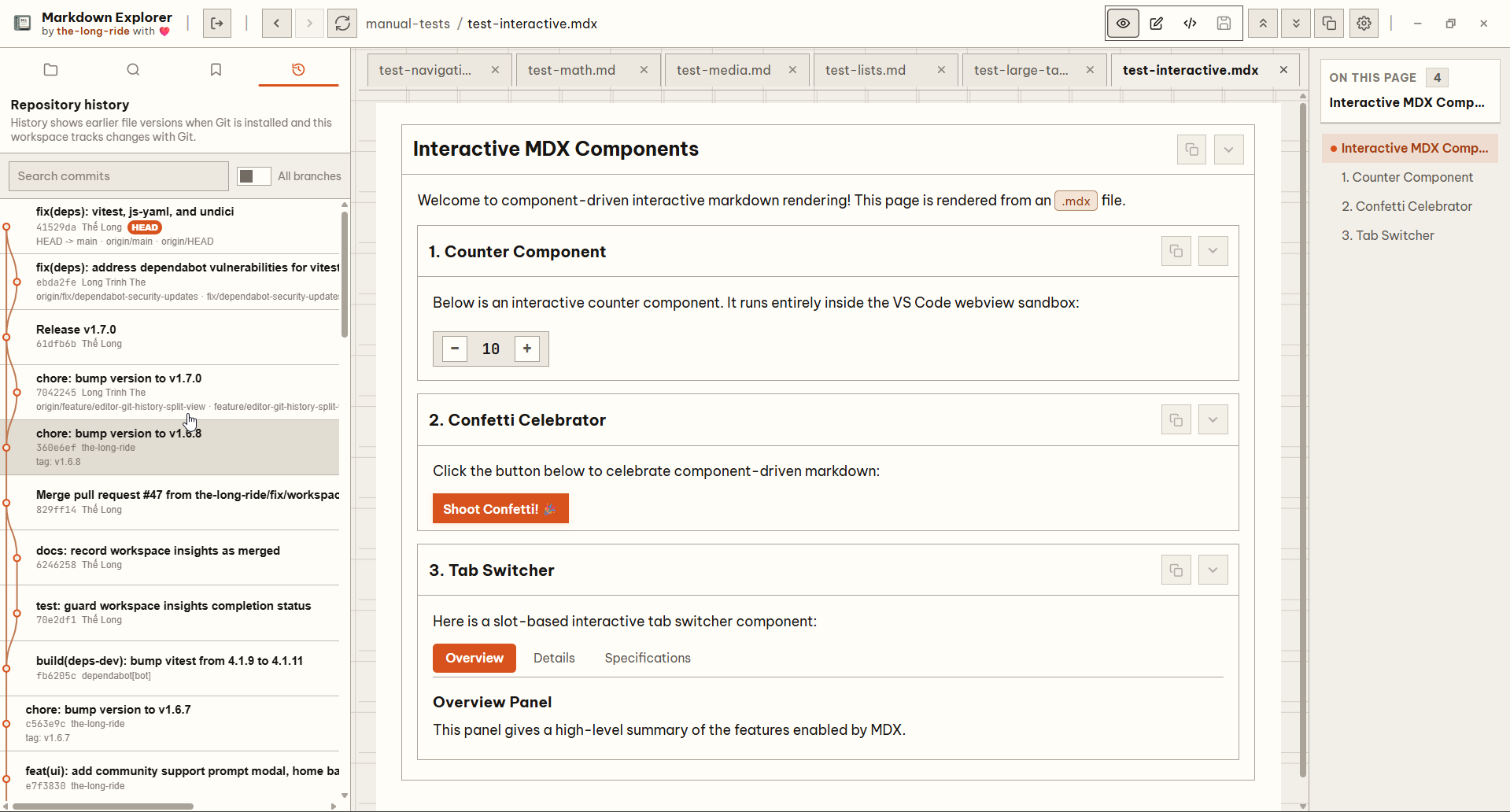Click the save disk icon
Image resolution: width=1510 pixels, height=812 pixels.
[x=1224, y=24]
